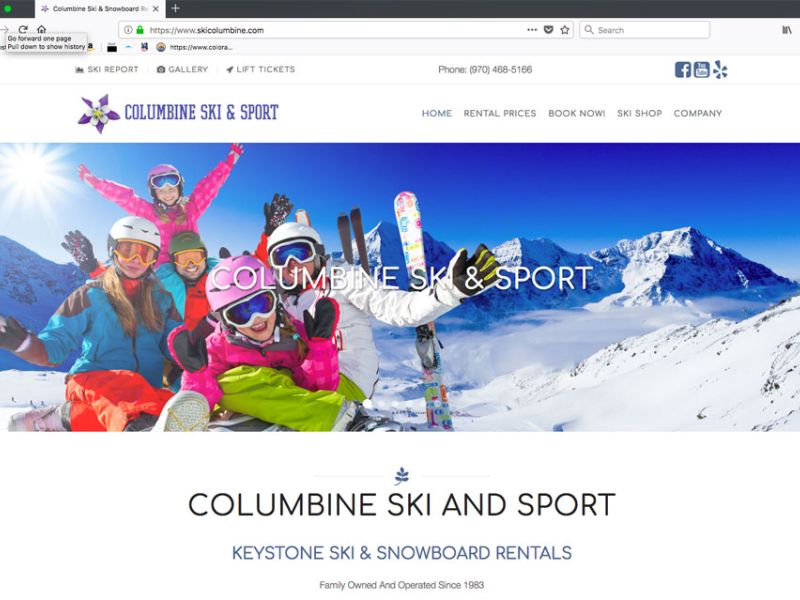Open page actions three-dot menu
The height and width of the screenshot is (600, 800).
tap(532, 30)
